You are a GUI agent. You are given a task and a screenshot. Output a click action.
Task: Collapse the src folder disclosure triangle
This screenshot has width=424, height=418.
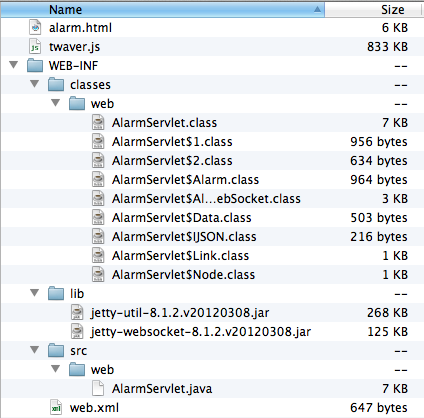[35, 350]
